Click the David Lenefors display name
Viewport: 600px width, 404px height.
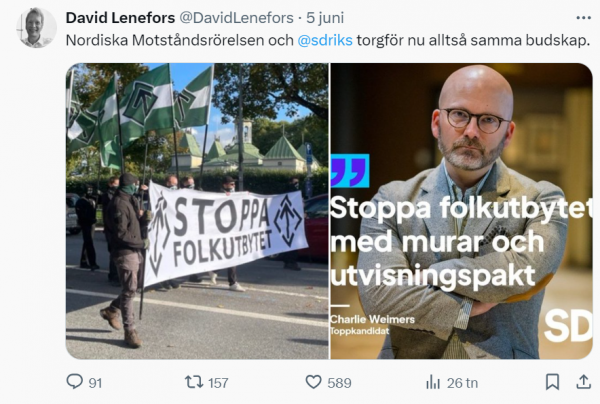(x=120, y=18)
